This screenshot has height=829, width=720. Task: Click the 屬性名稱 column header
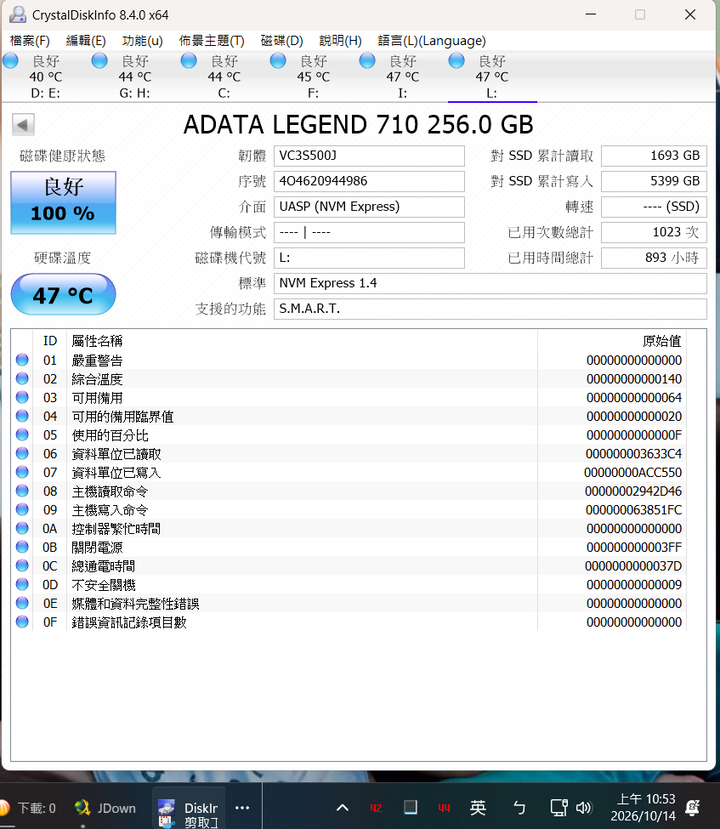97,341
